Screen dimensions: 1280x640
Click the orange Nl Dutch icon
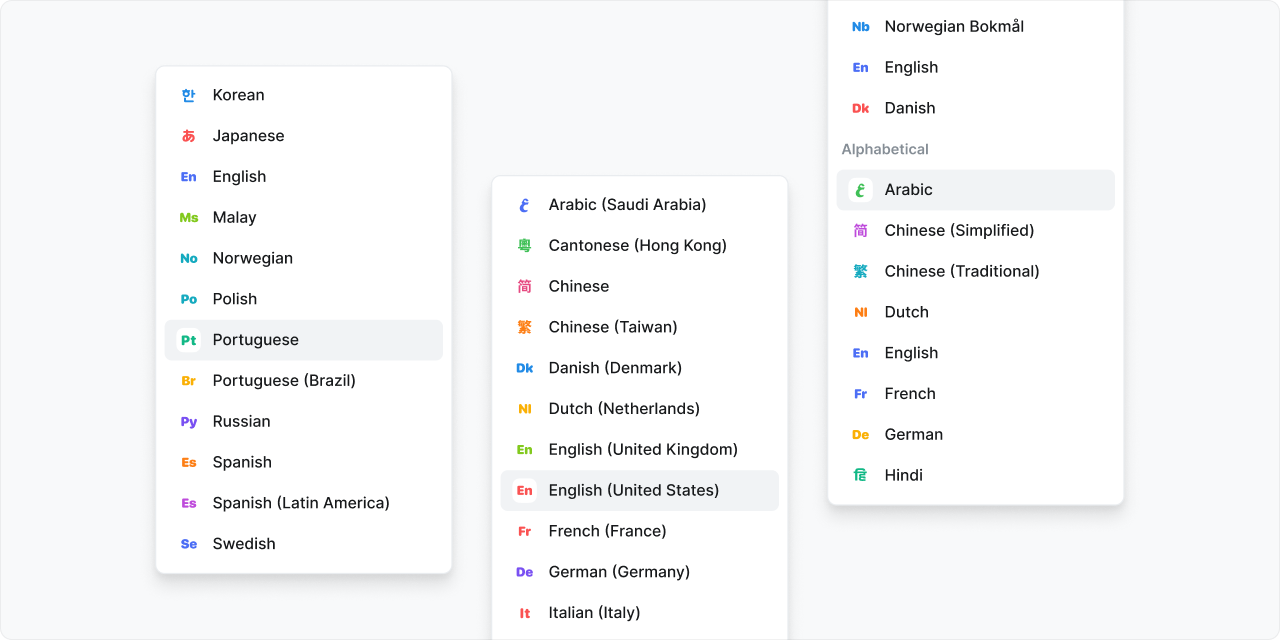pyautogui.click(x=861, y=312)
